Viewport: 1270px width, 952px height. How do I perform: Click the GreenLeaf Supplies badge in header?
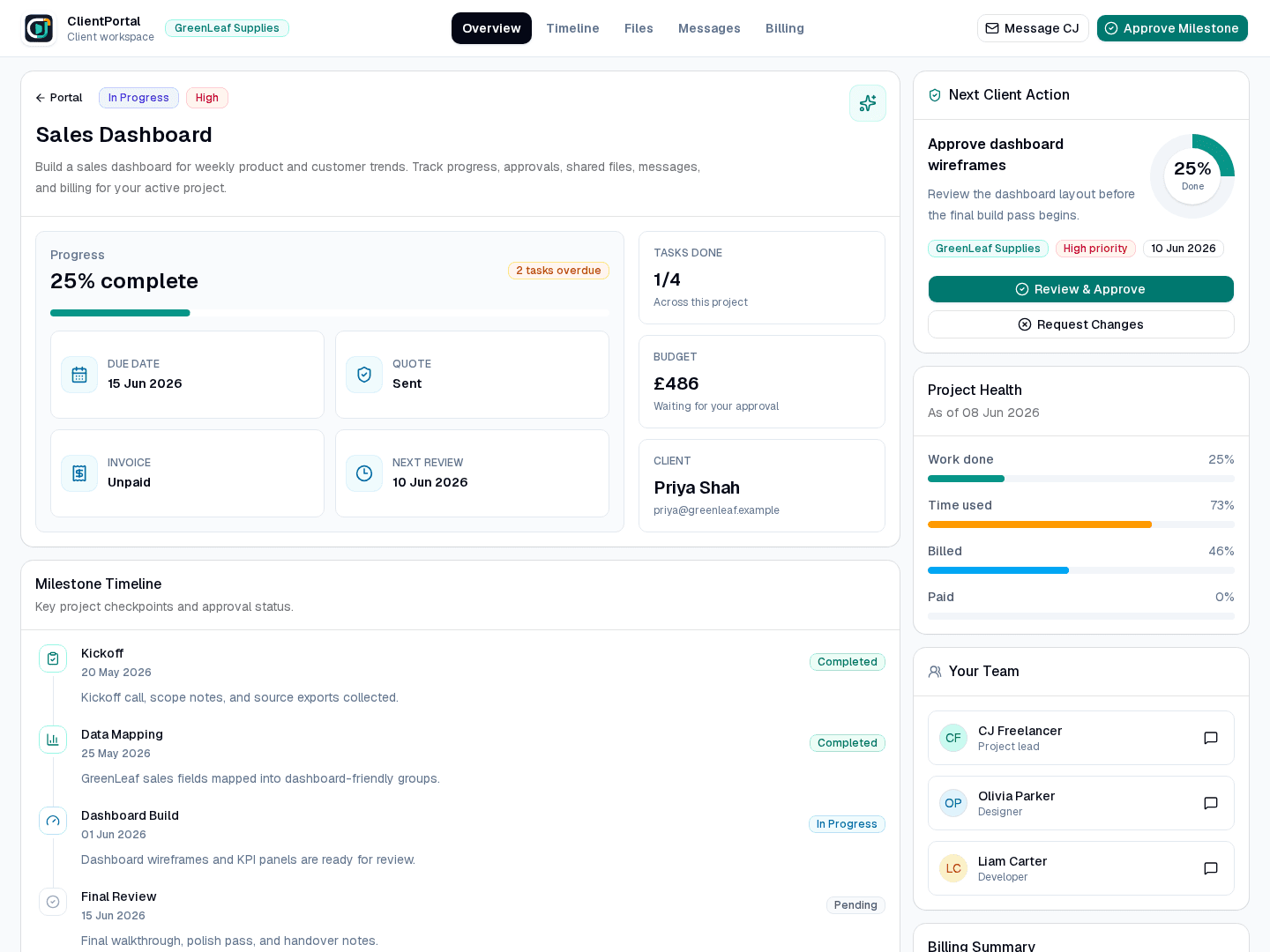coord(227,28)
